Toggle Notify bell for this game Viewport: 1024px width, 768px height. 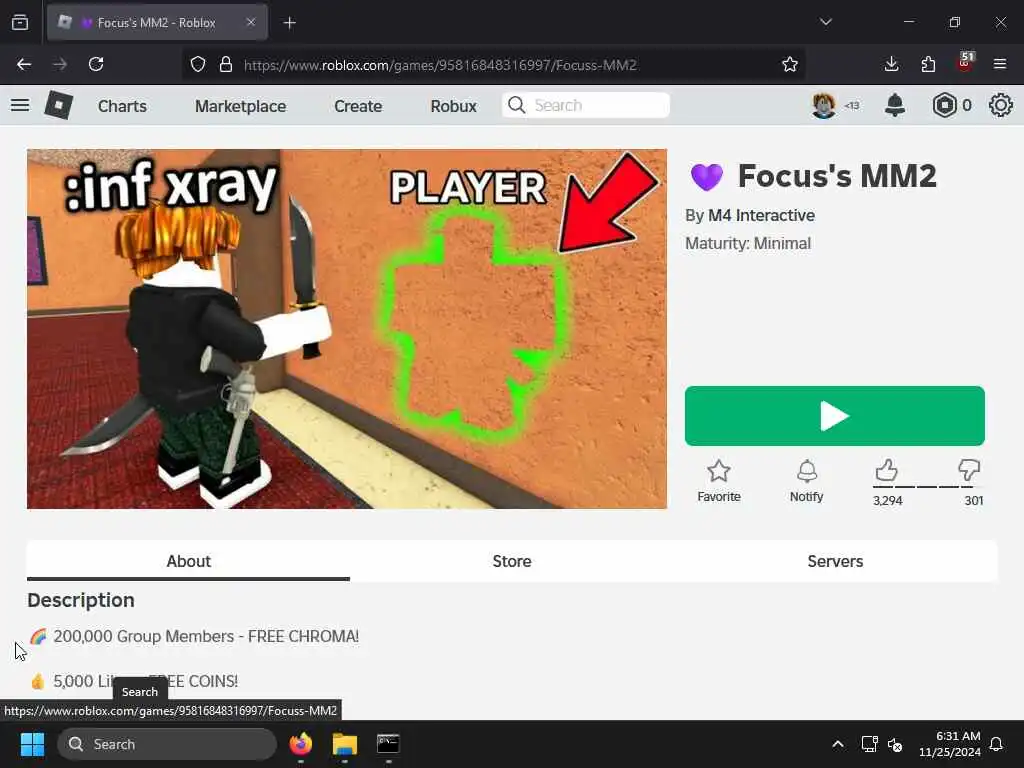(x=807, y=481)
